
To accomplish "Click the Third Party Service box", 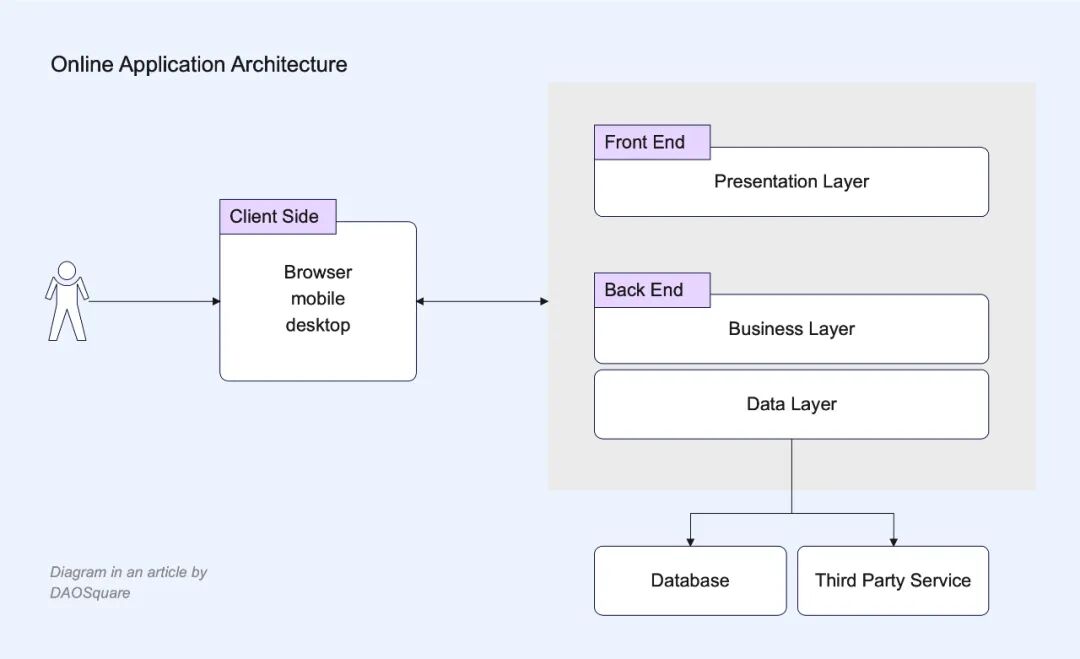I will click(x=893, y=580).
